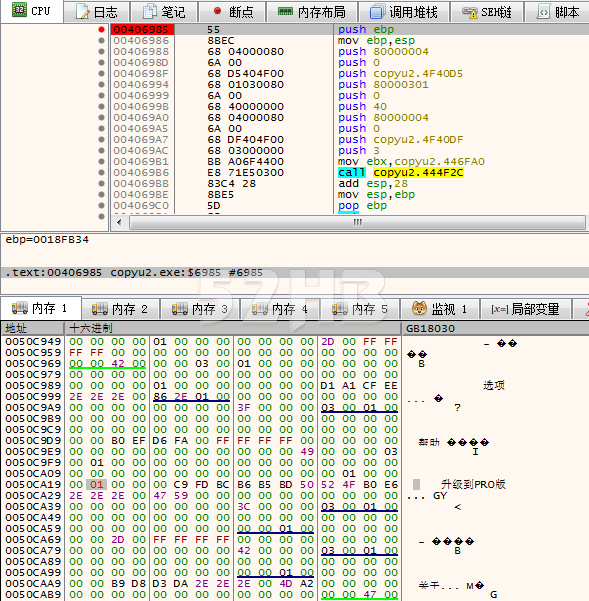Screen dimensions: 589x601
Task: Click the truck icon on 内存 4 tab
Action: click(x=259, y=309)
